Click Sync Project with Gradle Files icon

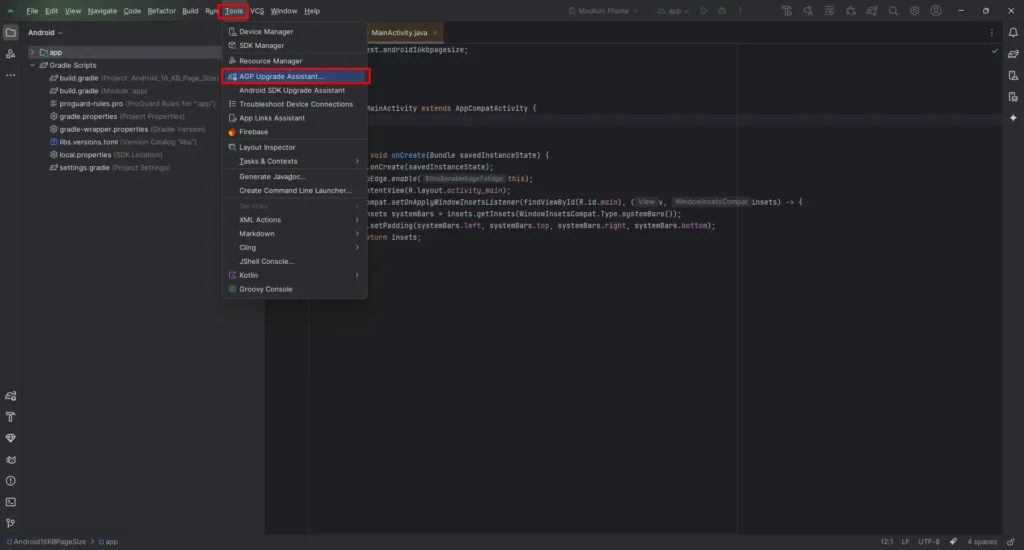click(872, 11)
